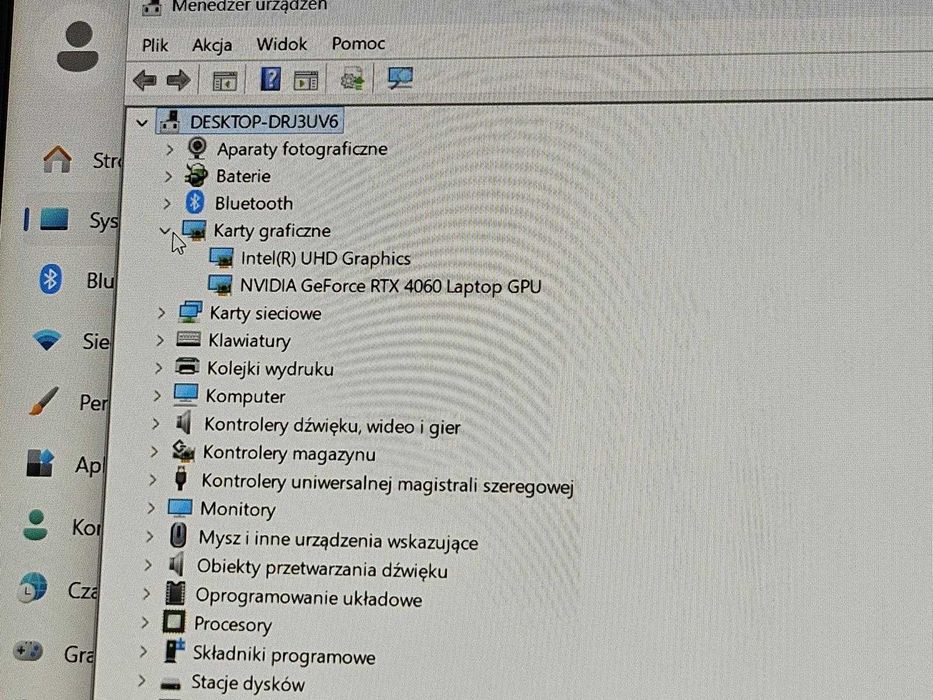933x700 pixels.
Task: Click the speaker icon beside Kontrolery dźwięku
Action: pos(184,423)
